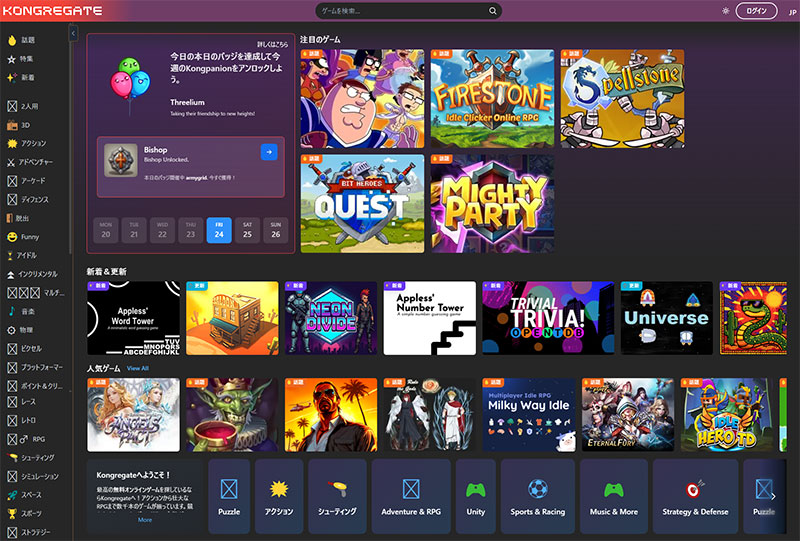Viewport: 800px width, 541px height.
Task: Open the Unity gamepad category tile
Action: [476, 496]
